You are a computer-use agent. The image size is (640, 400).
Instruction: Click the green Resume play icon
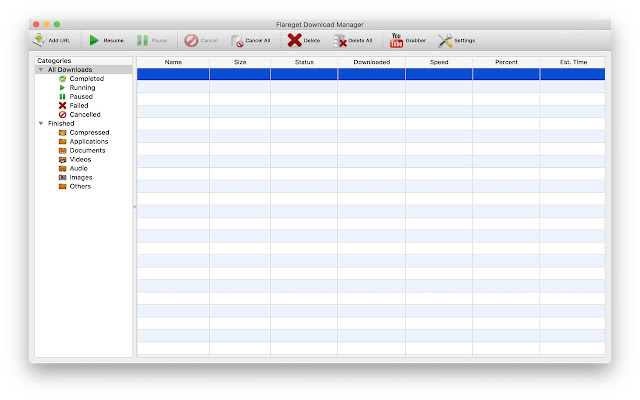pyautogui.click(x=94, y=40)
